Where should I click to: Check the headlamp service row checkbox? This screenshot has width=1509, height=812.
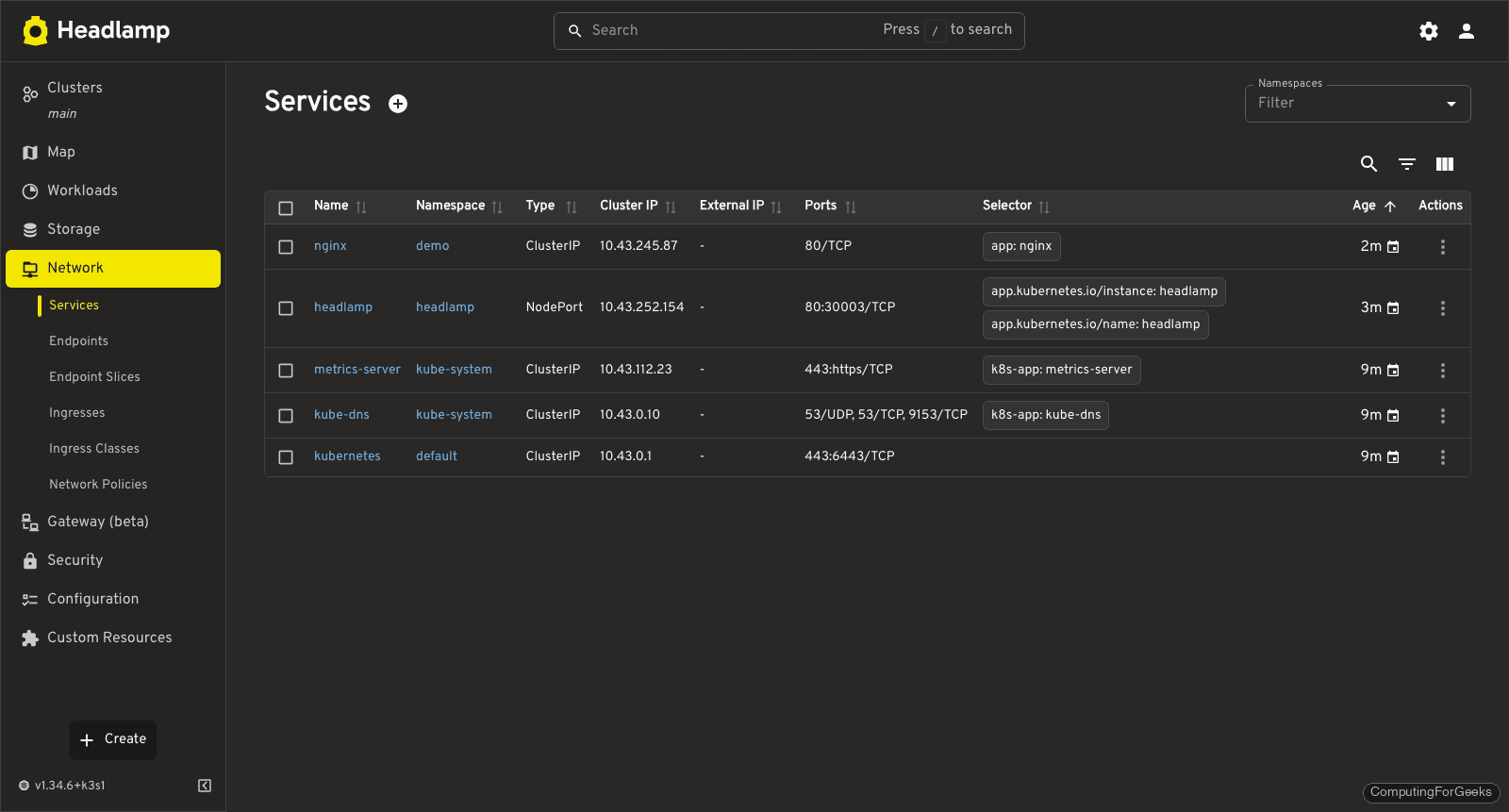pyautogui.click(x=286, y=308)
